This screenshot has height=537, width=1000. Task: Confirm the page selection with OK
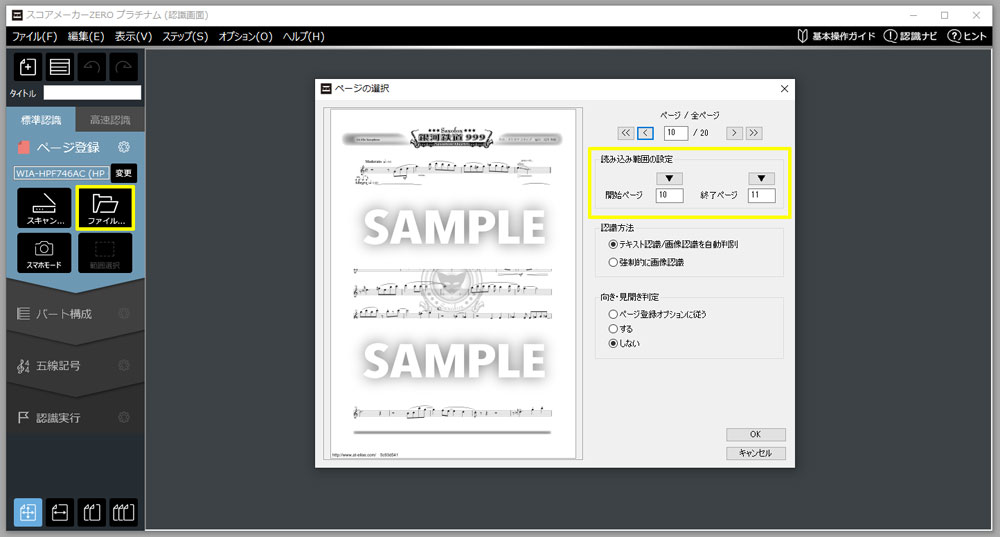[756, 434]
